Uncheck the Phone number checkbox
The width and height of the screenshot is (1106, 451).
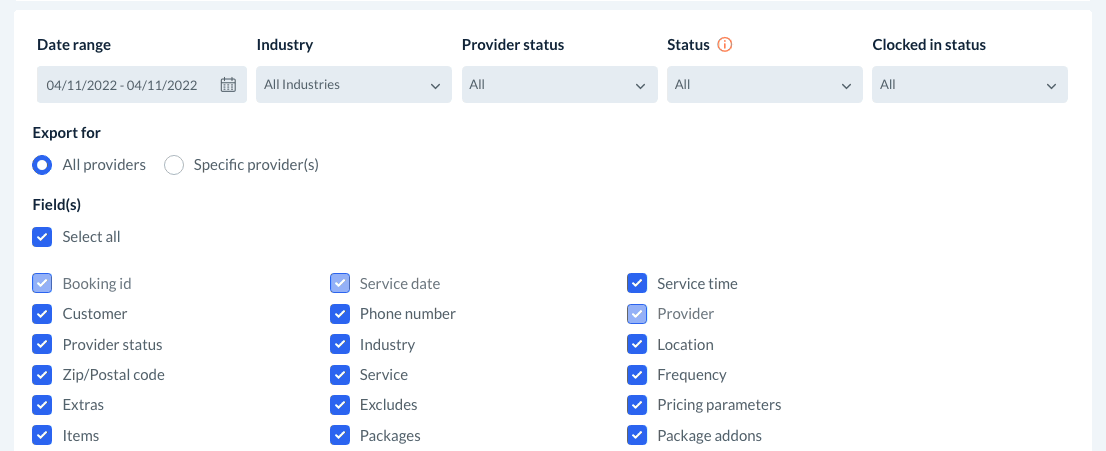(340, 314)
